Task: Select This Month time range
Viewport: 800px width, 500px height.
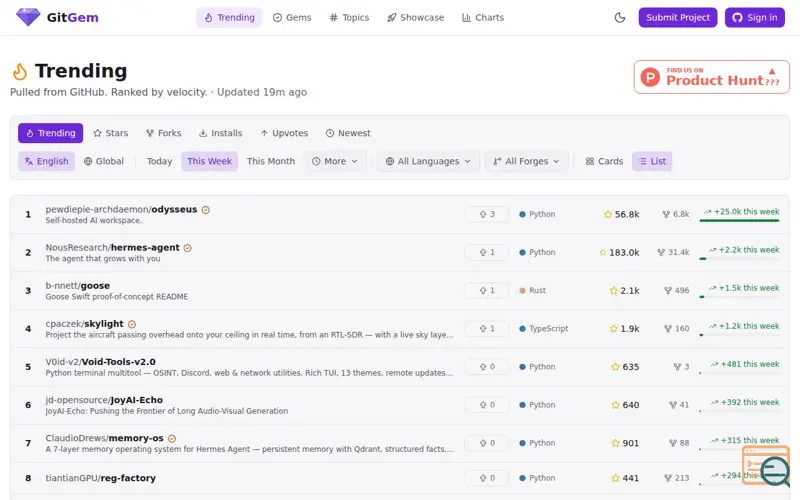Action: point(271,161)
